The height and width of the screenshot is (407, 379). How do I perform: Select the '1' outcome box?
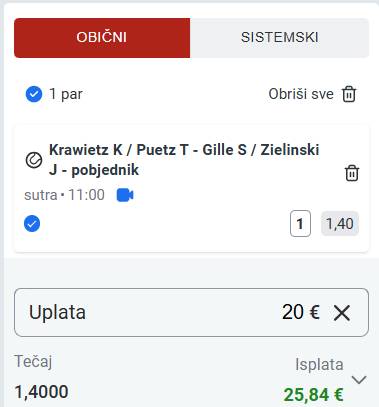300,223
